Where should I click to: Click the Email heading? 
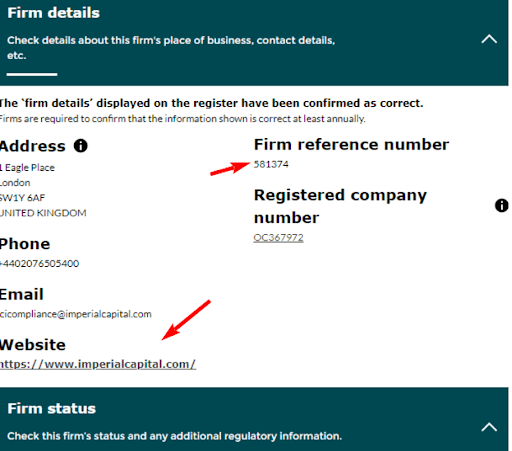pos(22,294)
